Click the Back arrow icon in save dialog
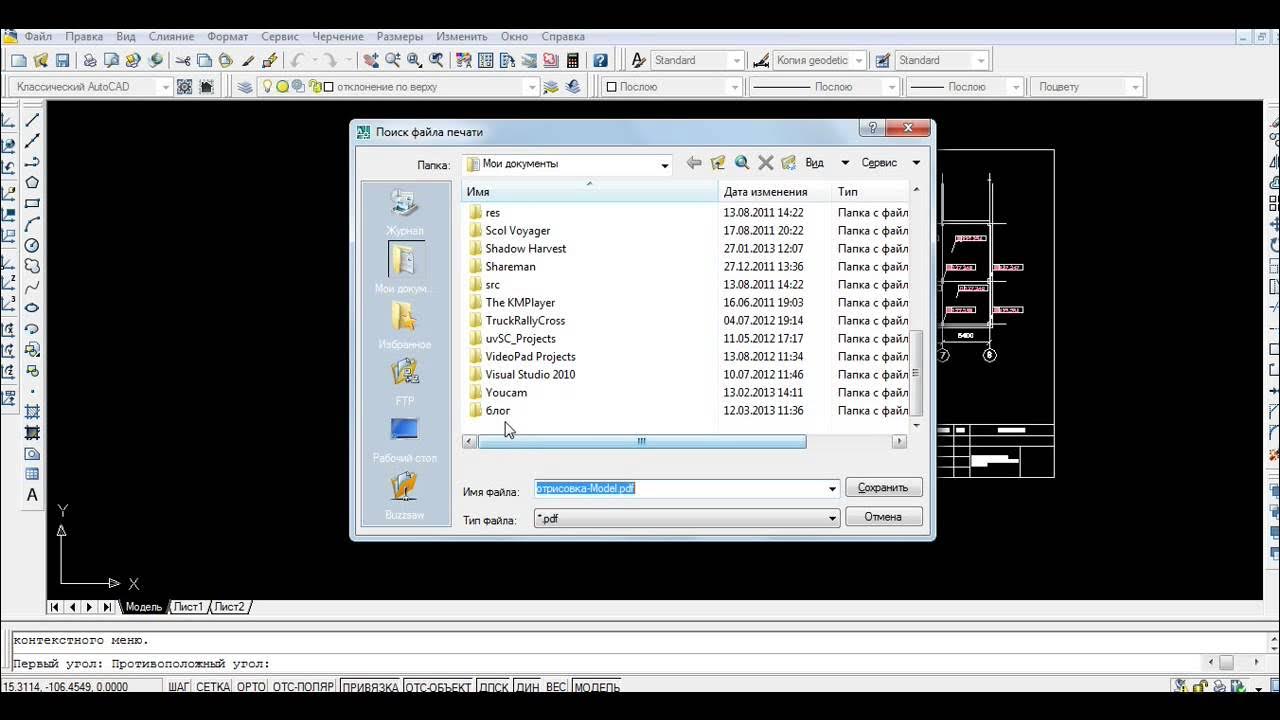The height and width of the screenshot is (720, 1280). click(x=694, y=163)
